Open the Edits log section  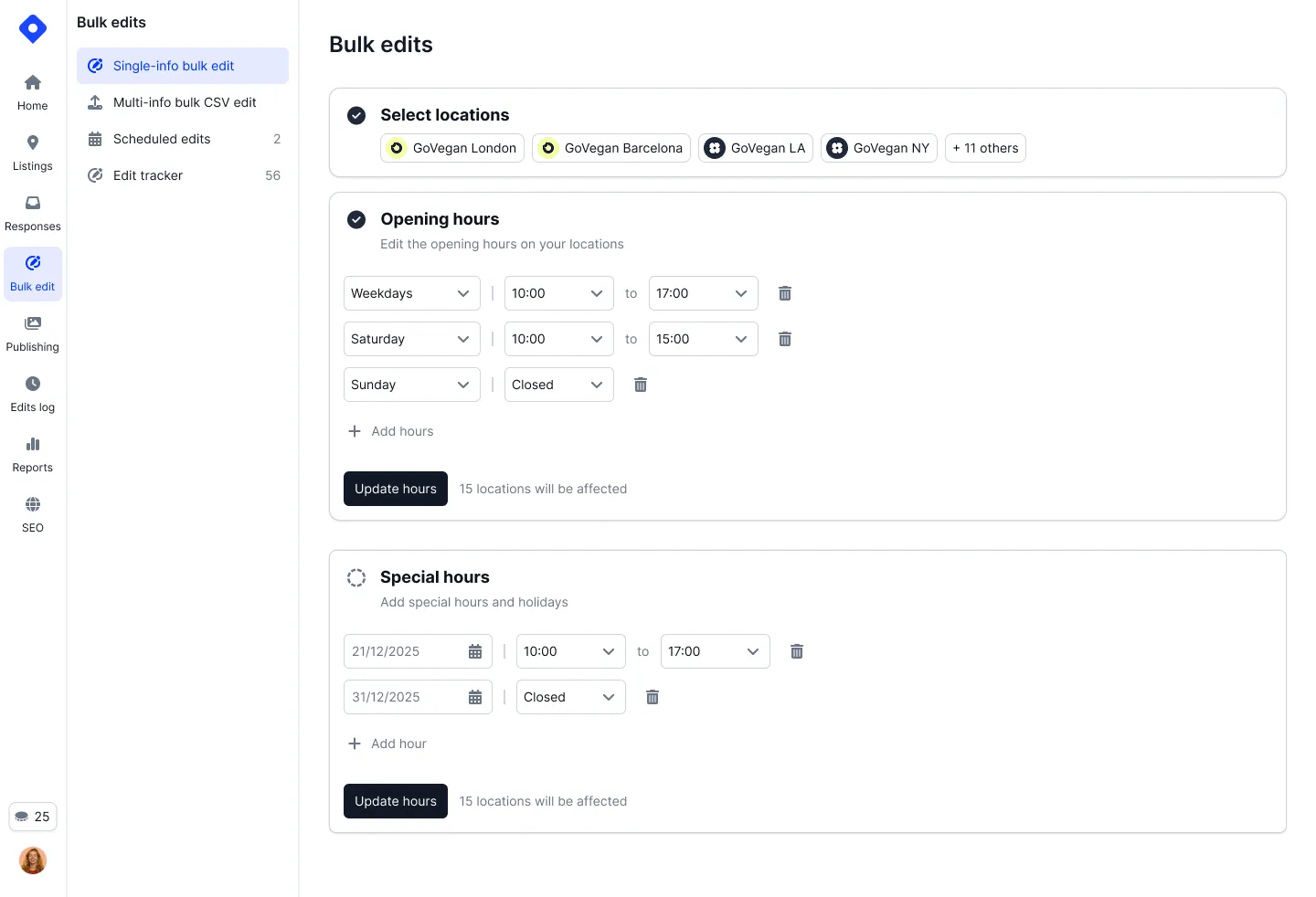coord(32,393)
